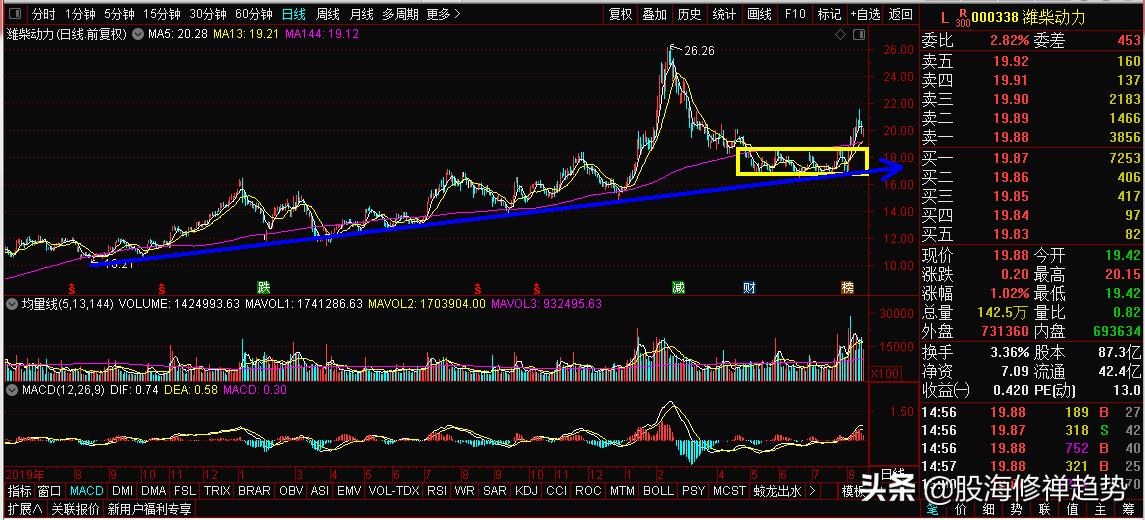
Task: Click the expand icon left of 均量线(5,13,144)
Action: coord(12,302)
